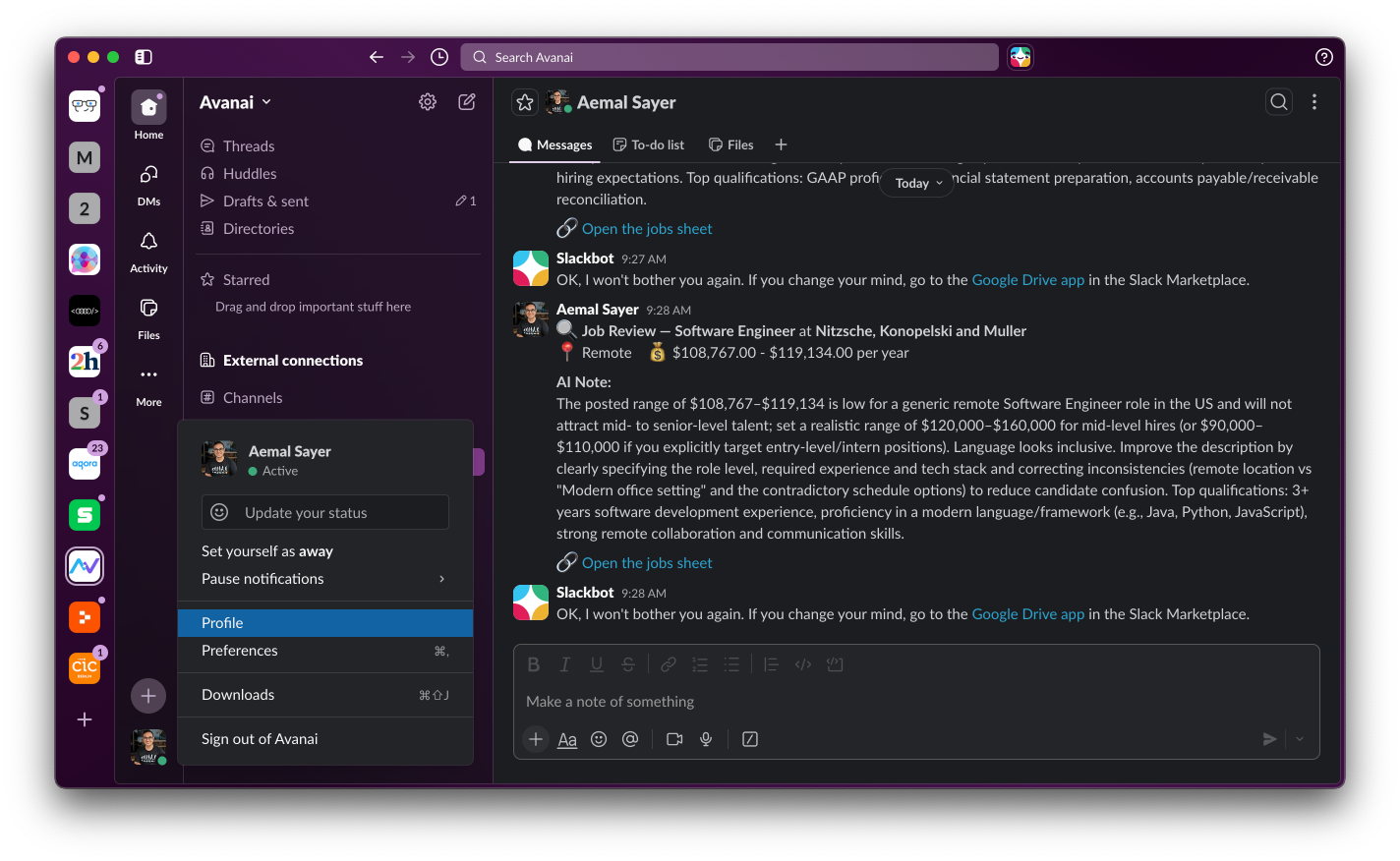The height and width of the screenshot is (861, 1400).
Task: Open Google Drive app link at 9:27 AM
Action: pyautogui.click(x=1028, y=280)
